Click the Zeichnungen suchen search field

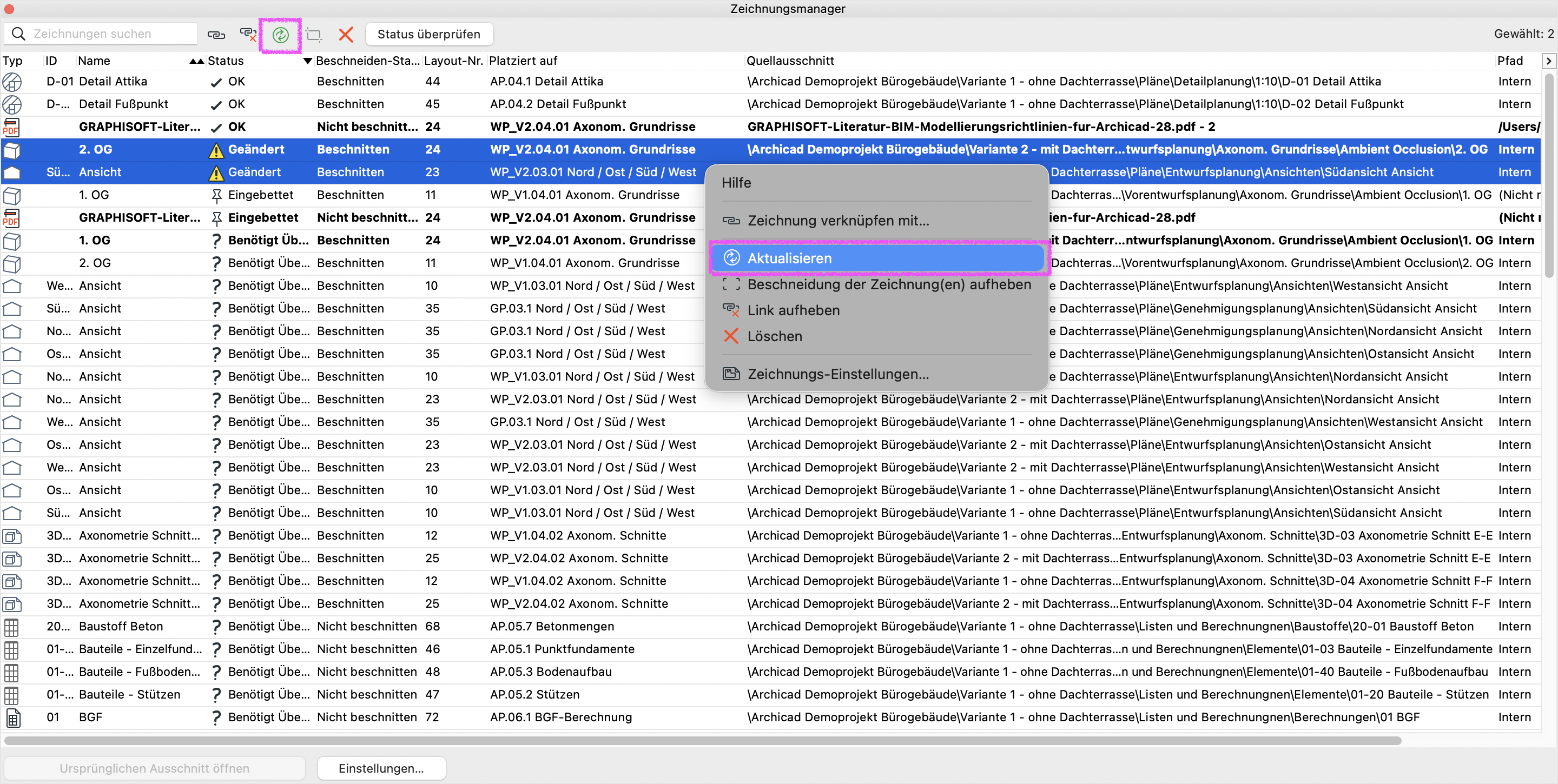coord(101,34)
